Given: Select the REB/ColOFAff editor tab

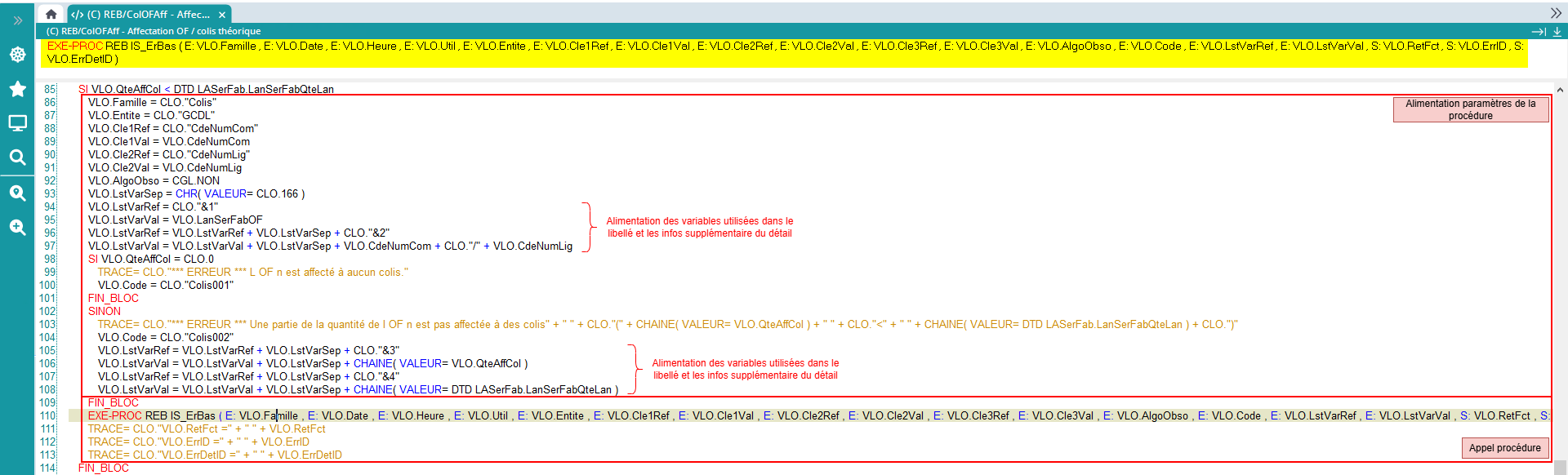Looking at the screenshot, I should (x=140, y=14).
